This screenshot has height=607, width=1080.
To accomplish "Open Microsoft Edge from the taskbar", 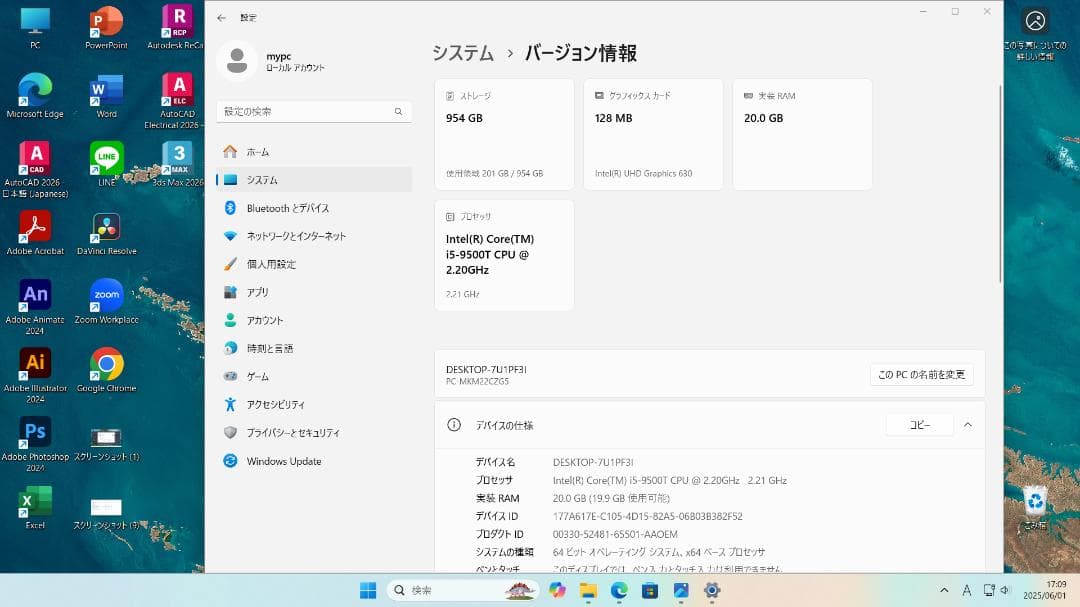I will tap(619, 591).
